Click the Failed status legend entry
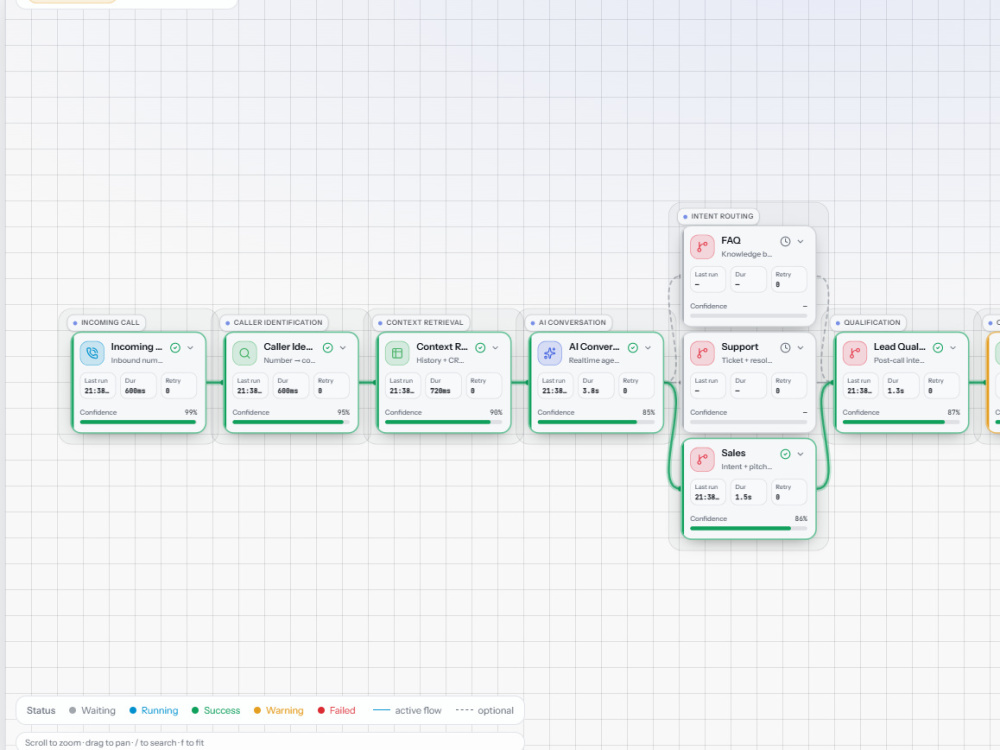The height and width of the screenshot is (750, 1000). [x=337, y=710]
